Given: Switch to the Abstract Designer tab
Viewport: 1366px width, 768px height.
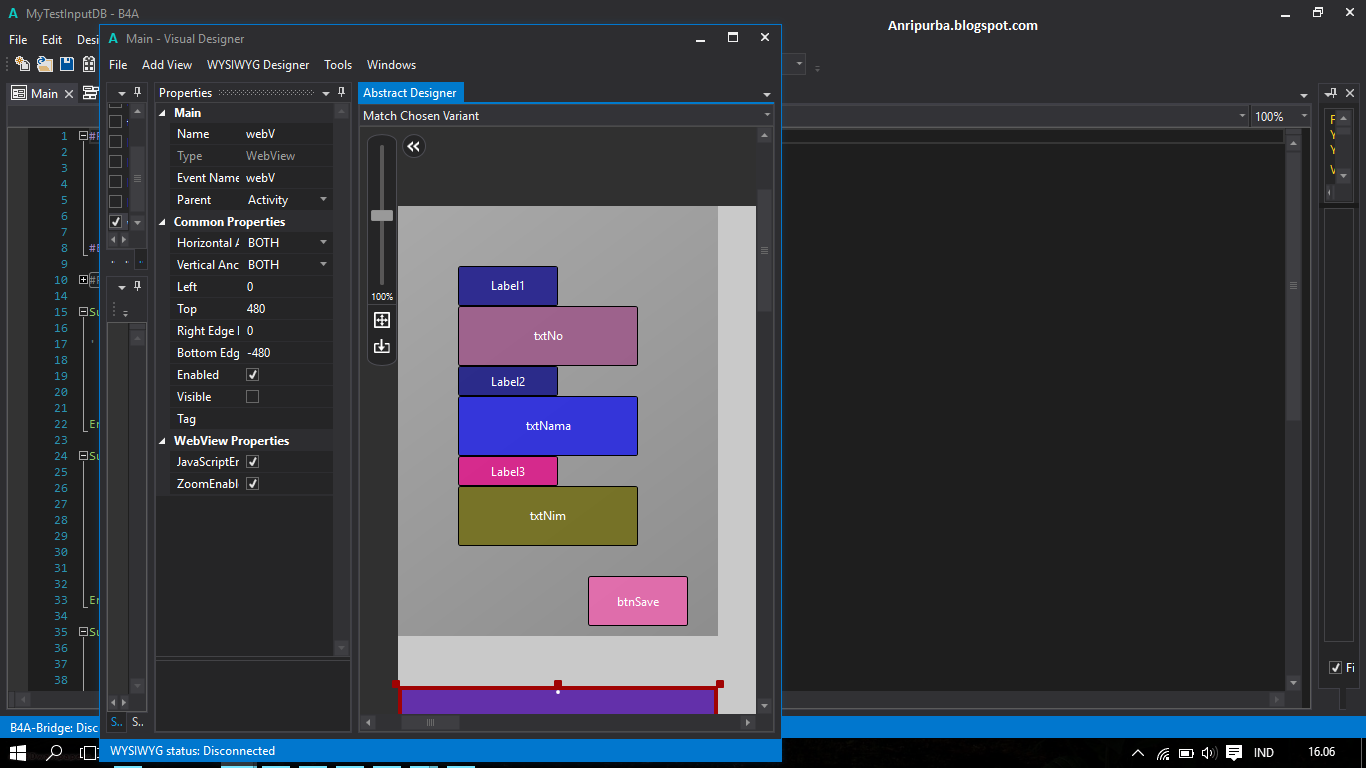Looking at the screenshot, I should coord(409,93).
